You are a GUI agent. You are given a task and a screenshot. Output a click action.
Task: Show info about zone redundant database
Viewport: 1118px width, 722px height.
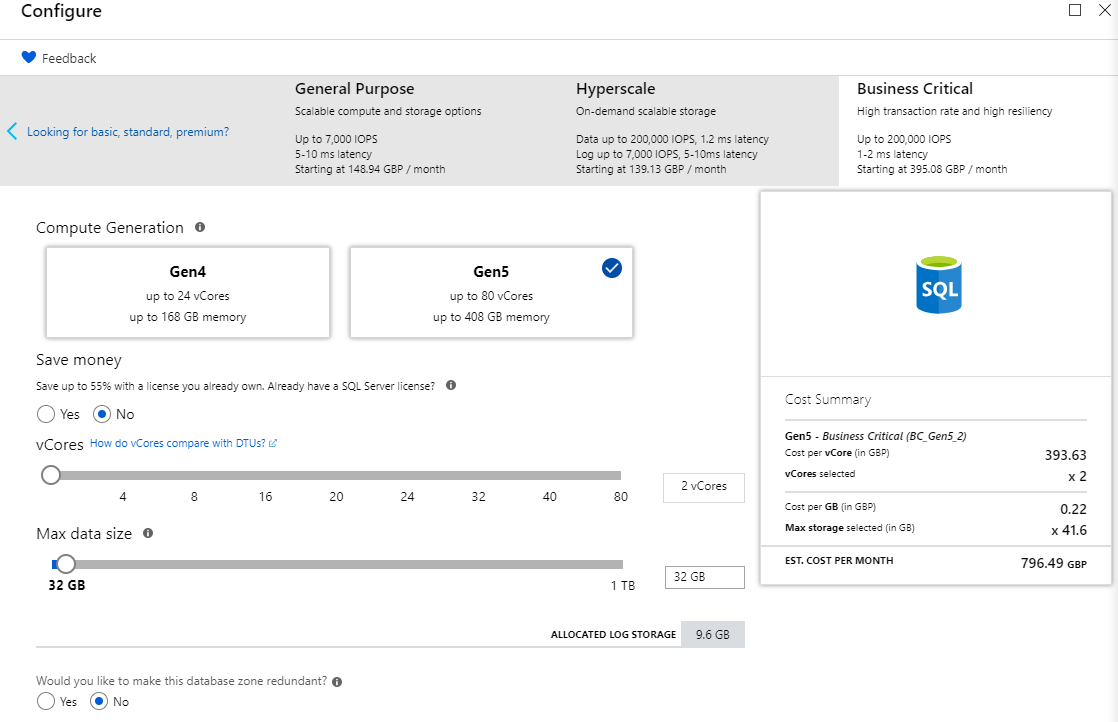[x=337, y=682]
